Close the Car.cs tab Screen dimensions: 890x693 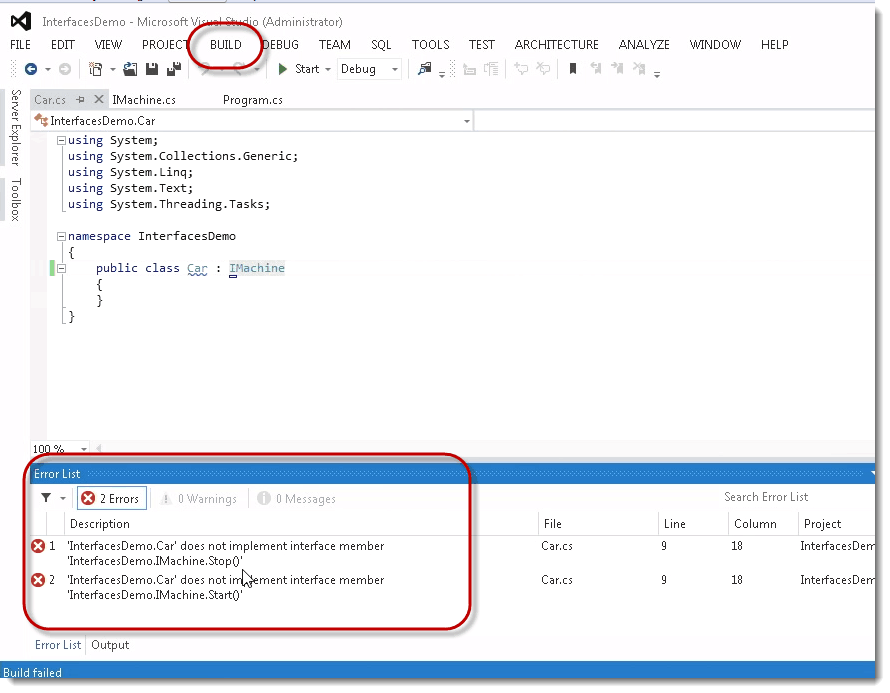tap(99, 99)
